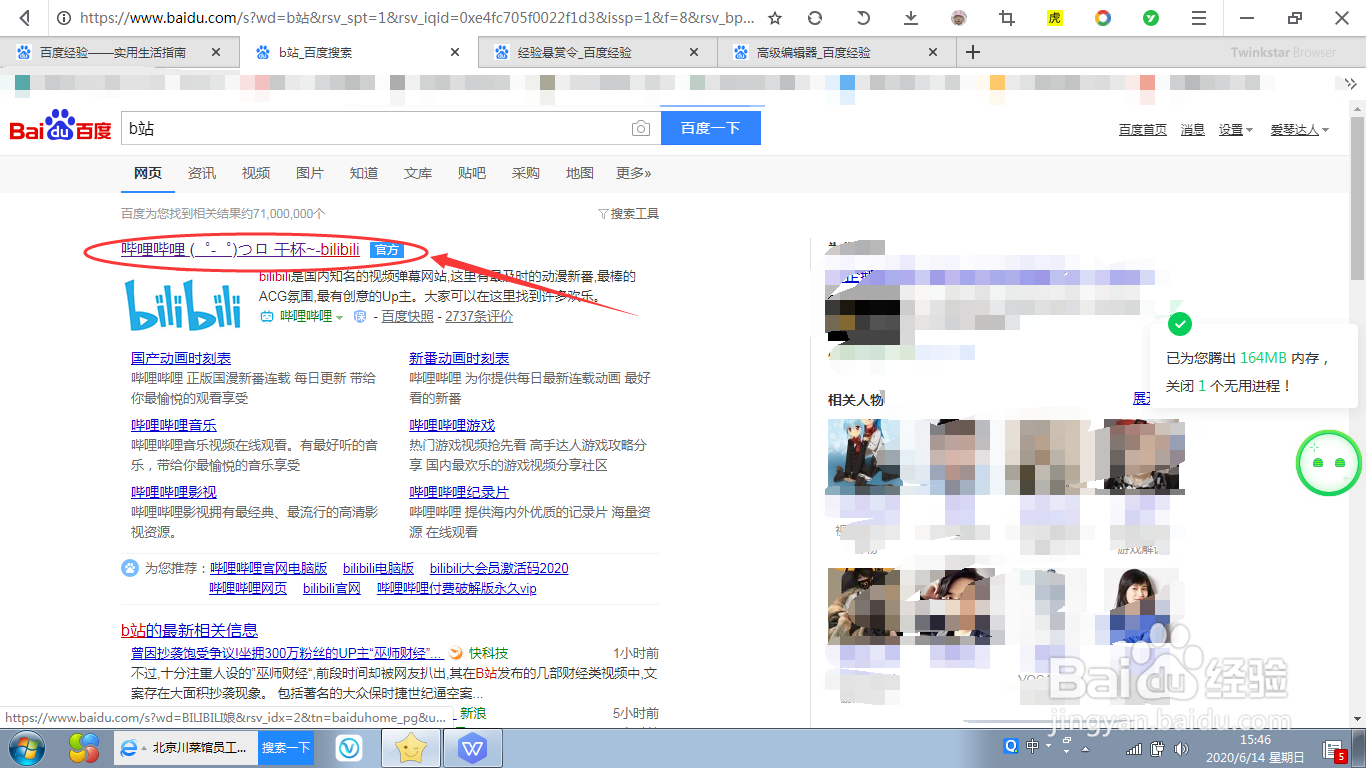Open 哔哩哔哩音乐 sublink

[x=174, y=425]
